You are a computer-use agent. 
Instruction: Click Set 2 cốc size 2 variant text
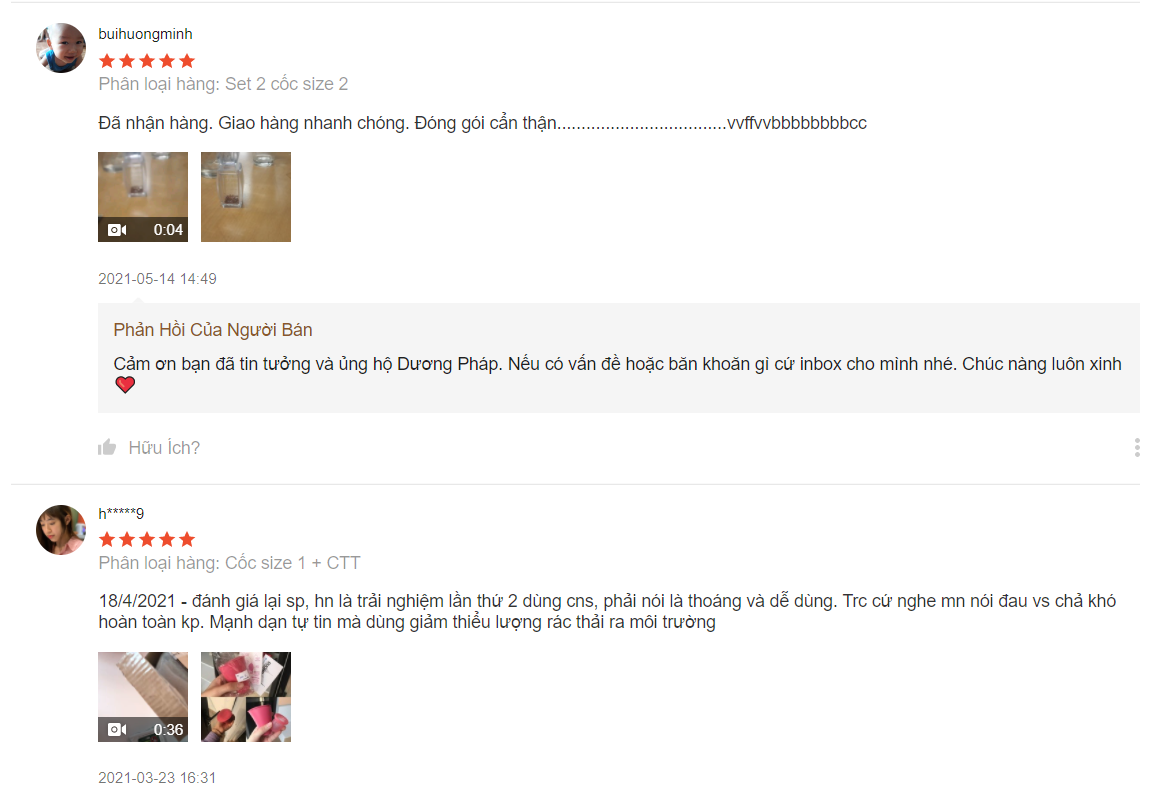click(x=287, y=84)
